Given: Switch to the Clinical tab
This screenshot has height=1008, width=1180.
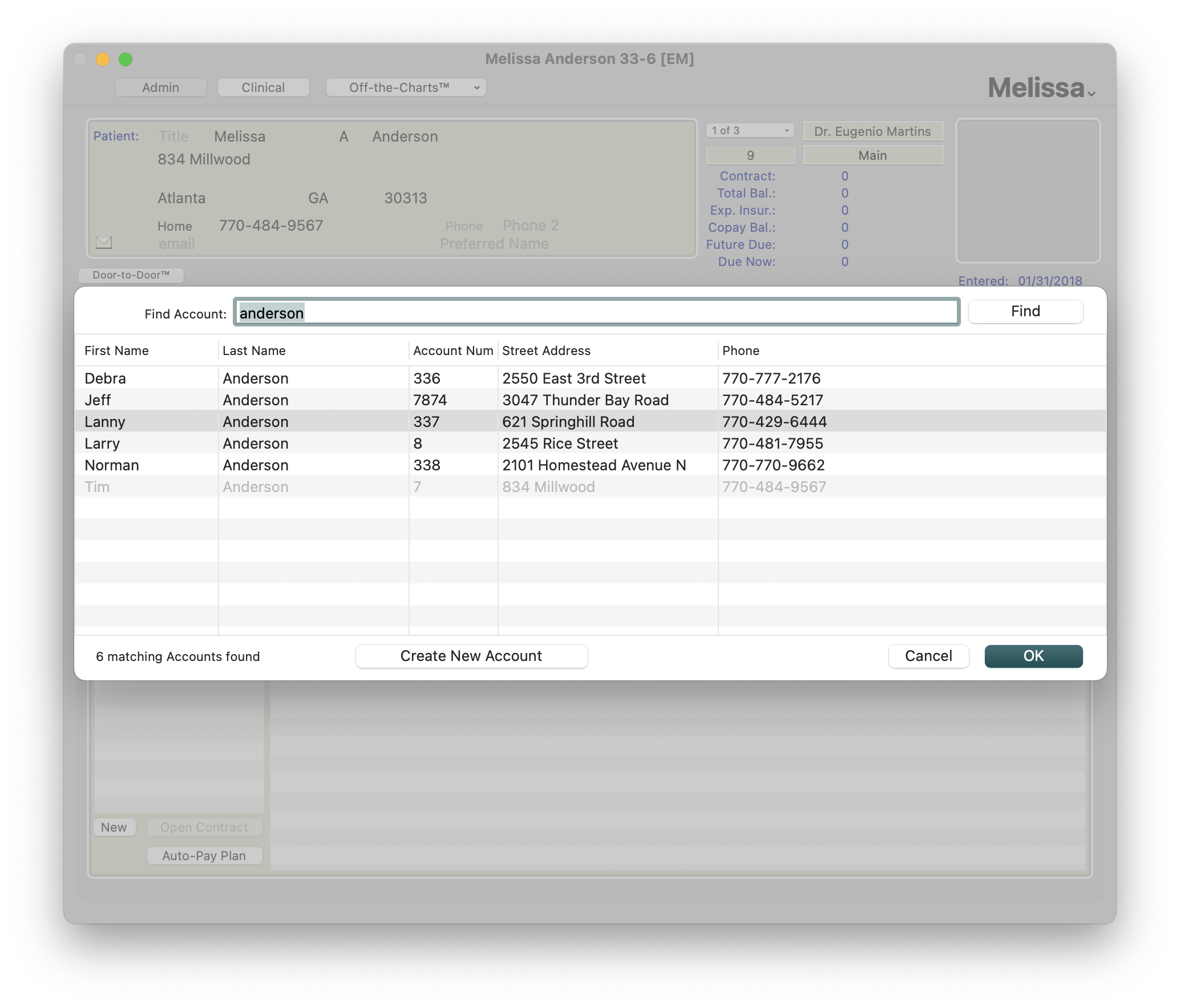Looking at the screenshot, I should (263, 87).
